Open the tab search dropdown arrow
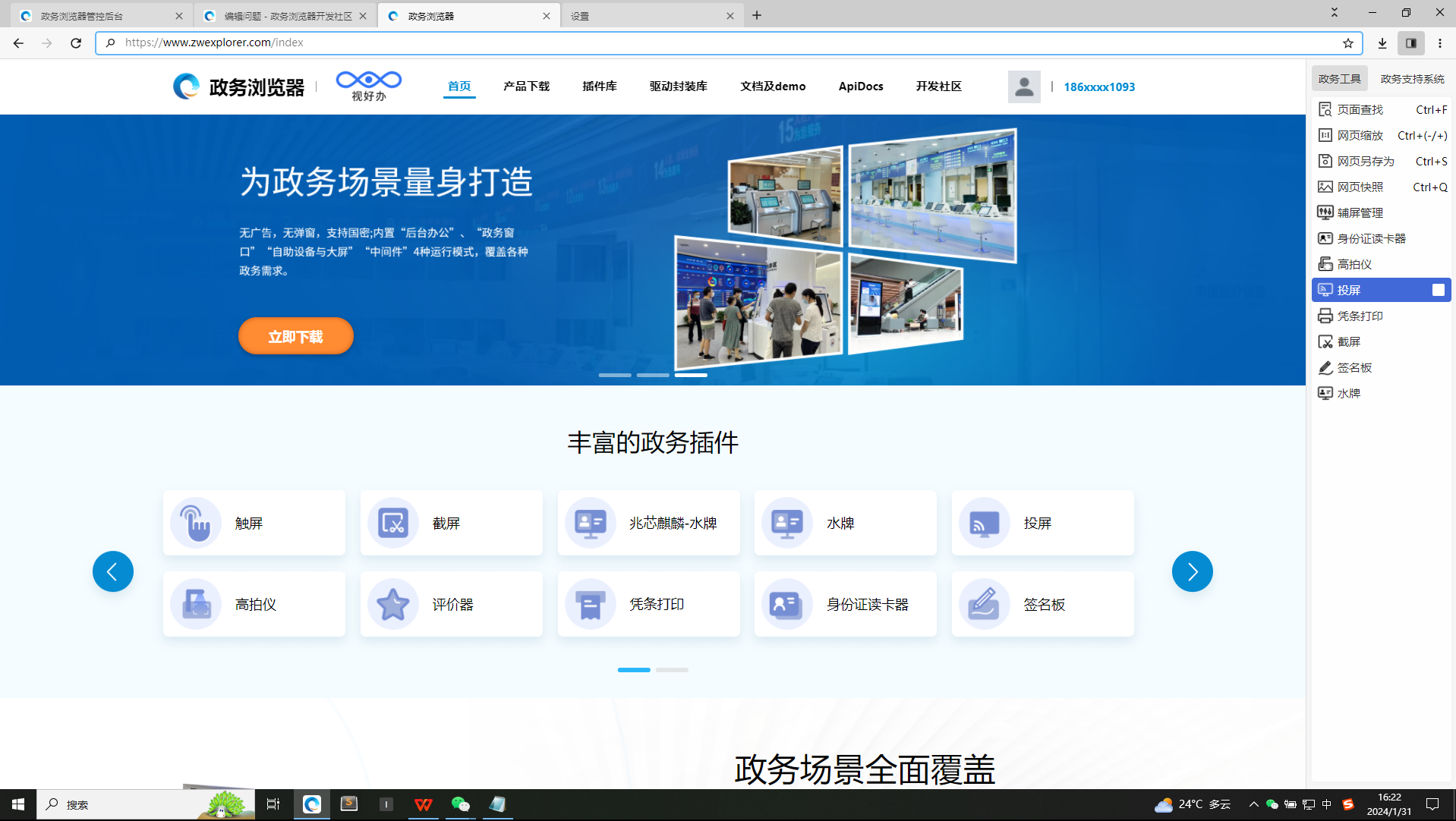 click(x=1334, y=13)
